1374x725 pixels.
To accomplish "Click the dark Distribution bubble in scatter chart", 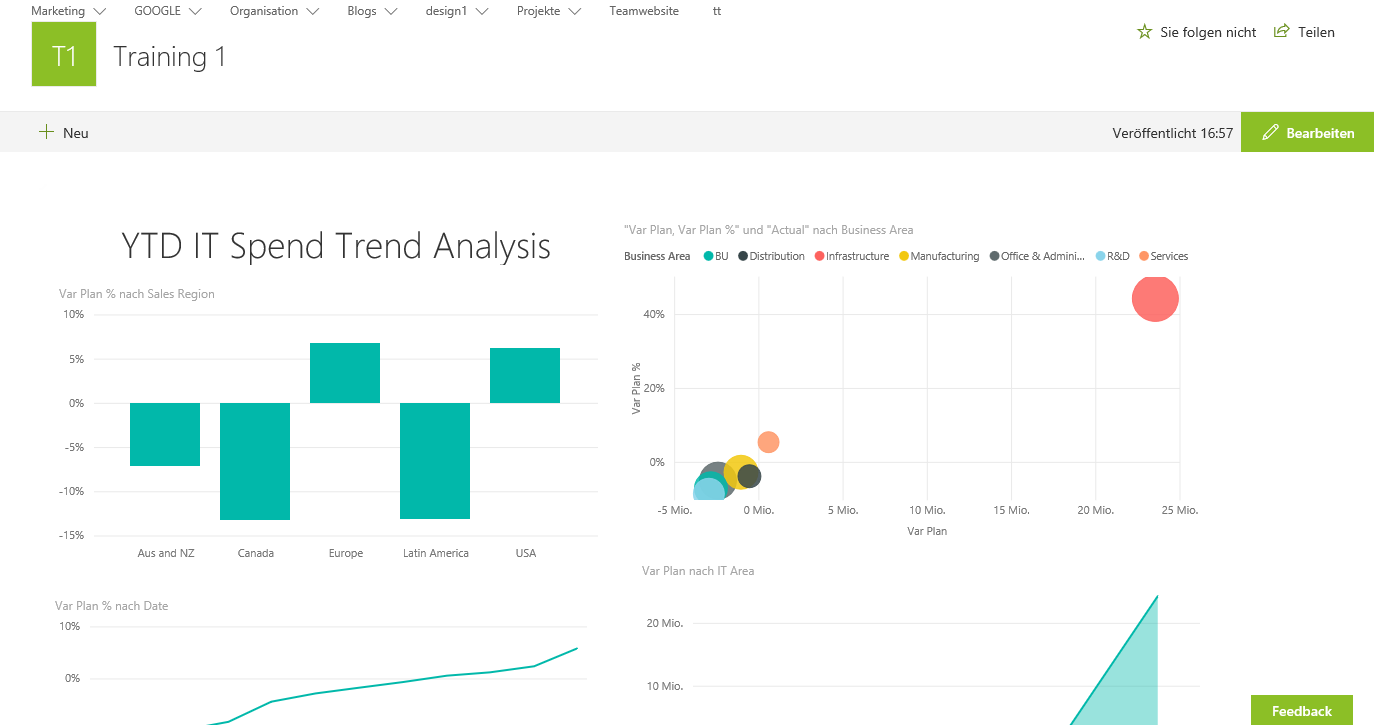I will (x=751, y=477).
